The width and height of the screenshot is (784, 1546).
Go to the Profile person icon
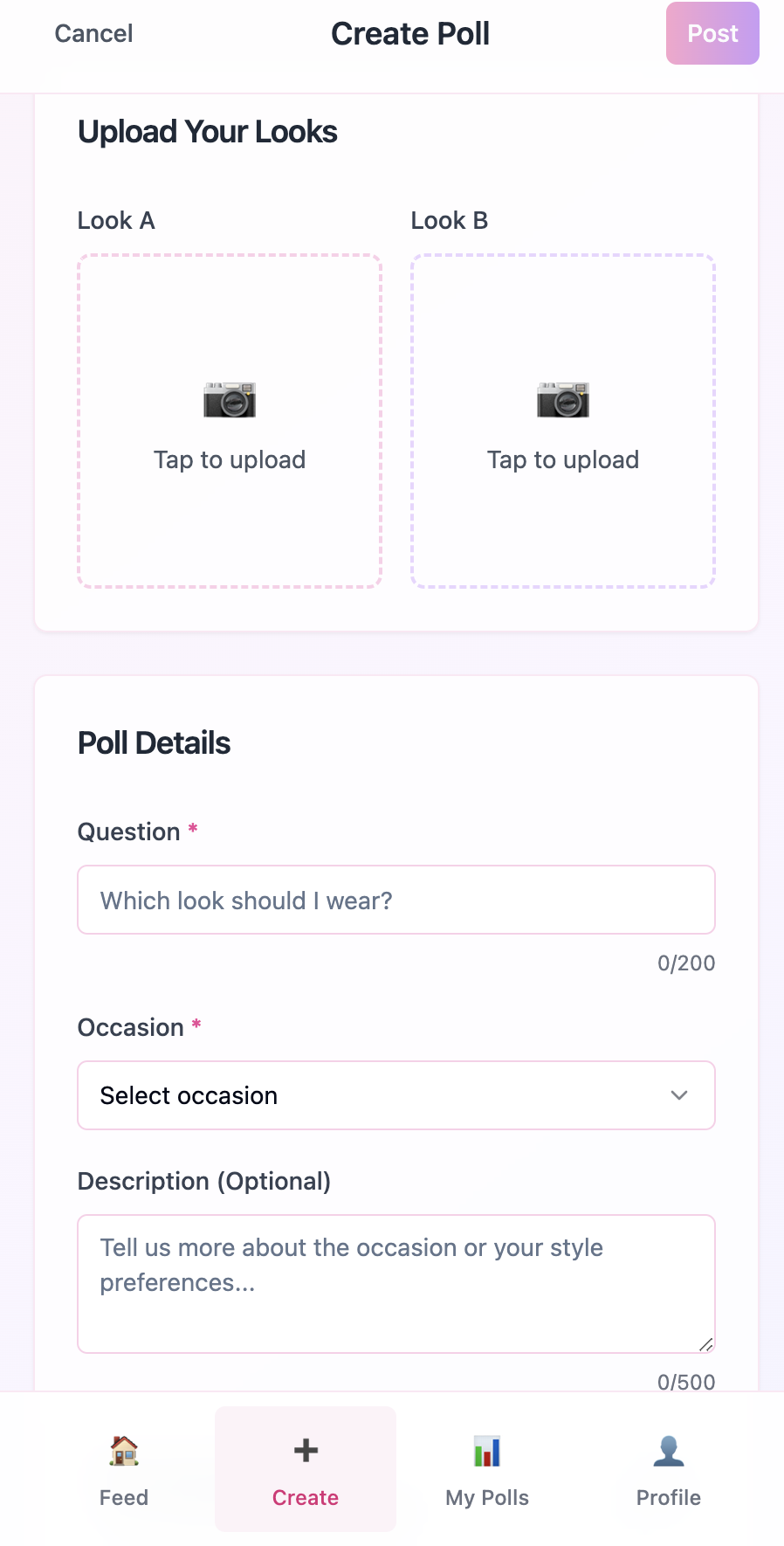(669, 1451)
